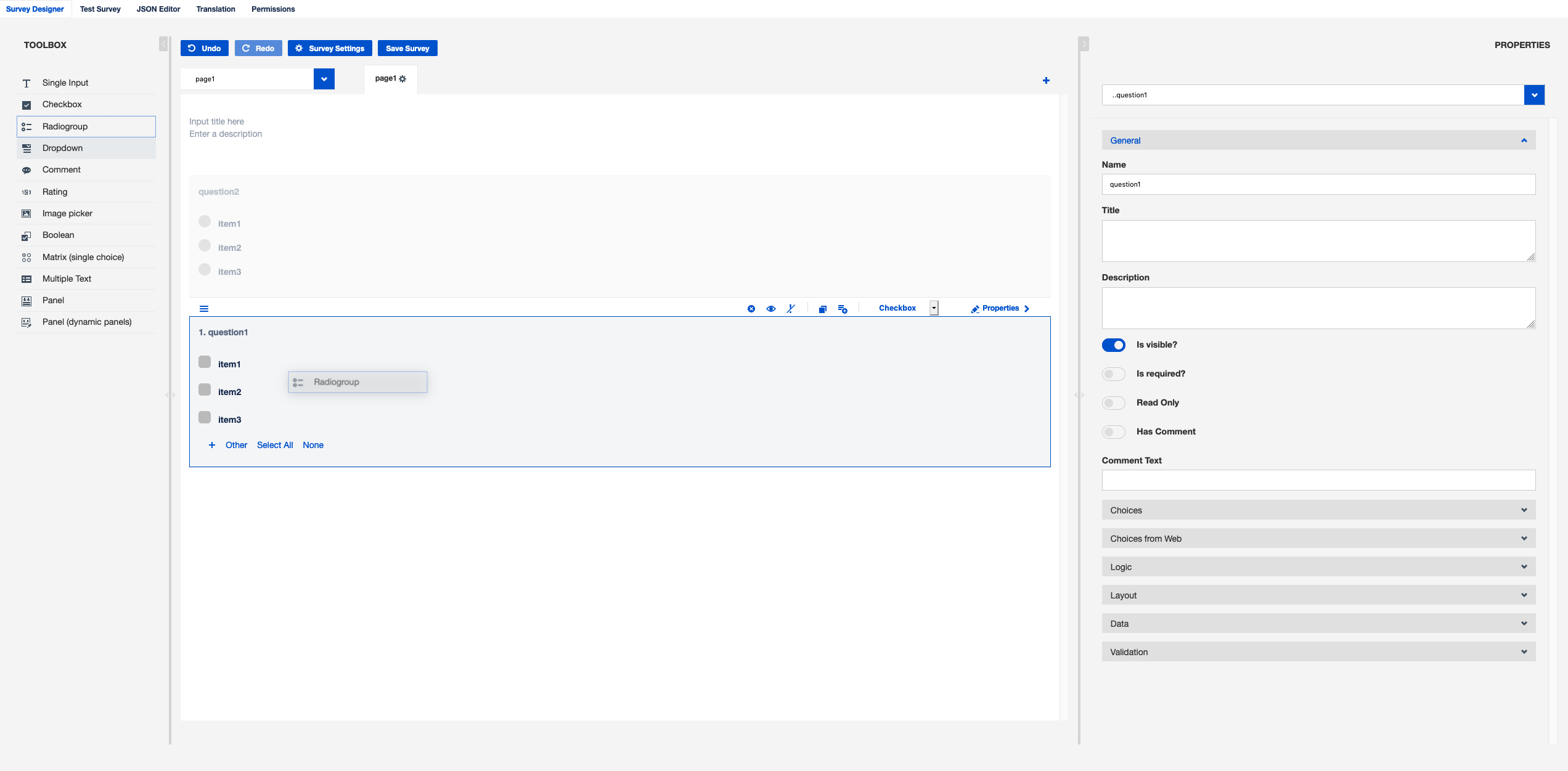Enable the Is required toggle

1113,374
